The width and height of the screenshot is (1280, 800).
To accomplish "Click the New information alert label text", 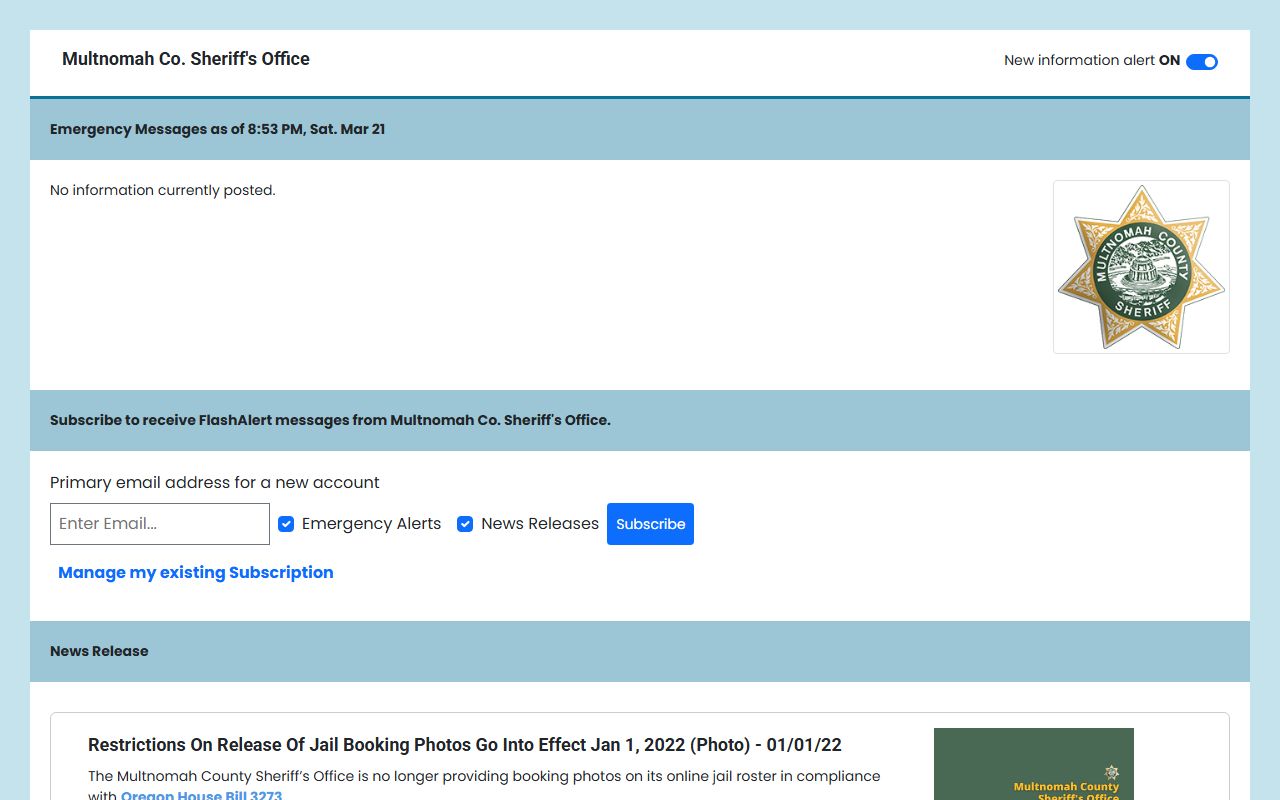I will (1079, 61).
